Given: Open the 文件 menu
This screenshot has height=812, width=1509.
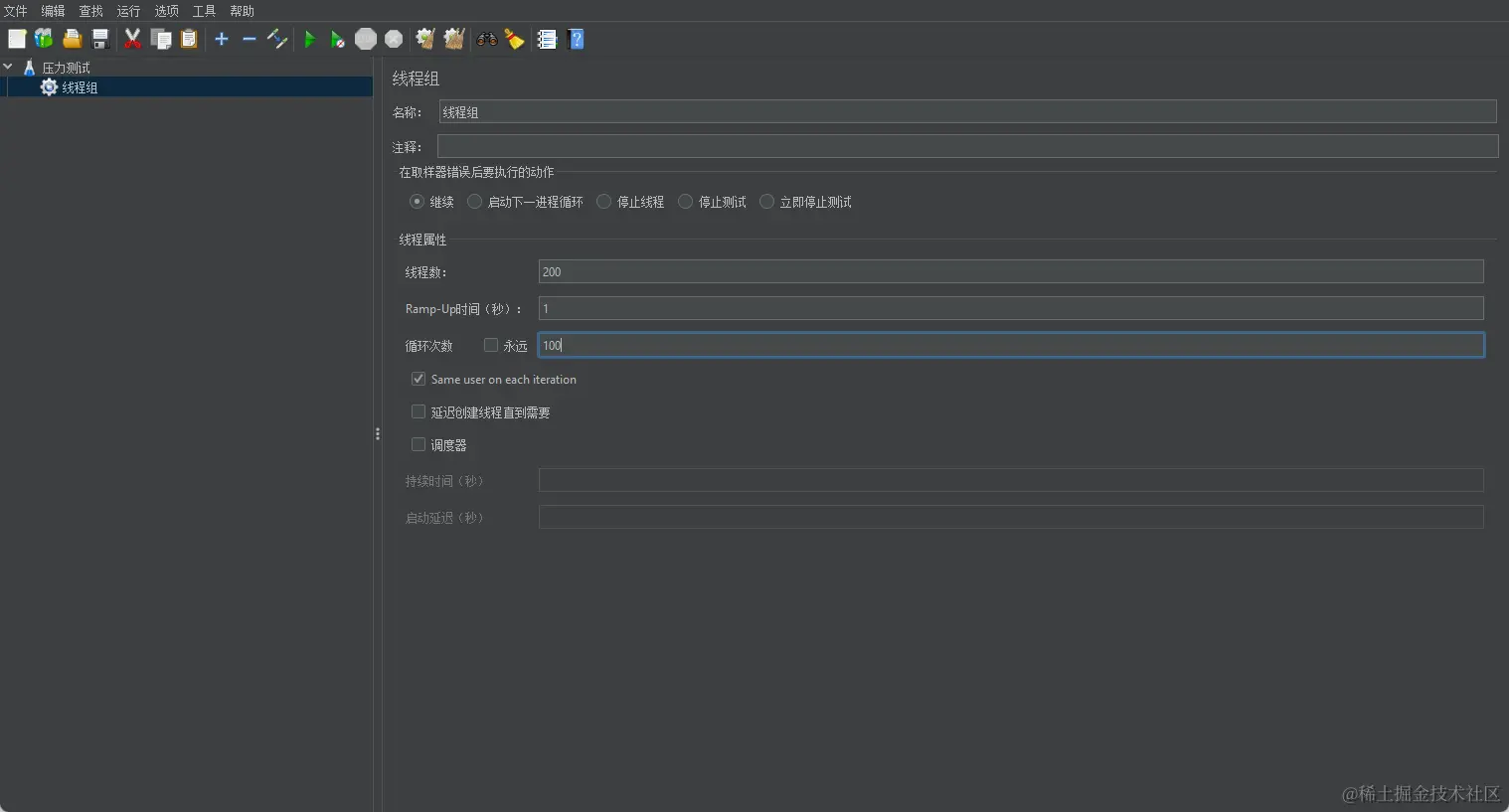Looking at the screenshot, I should coord(16,11).
